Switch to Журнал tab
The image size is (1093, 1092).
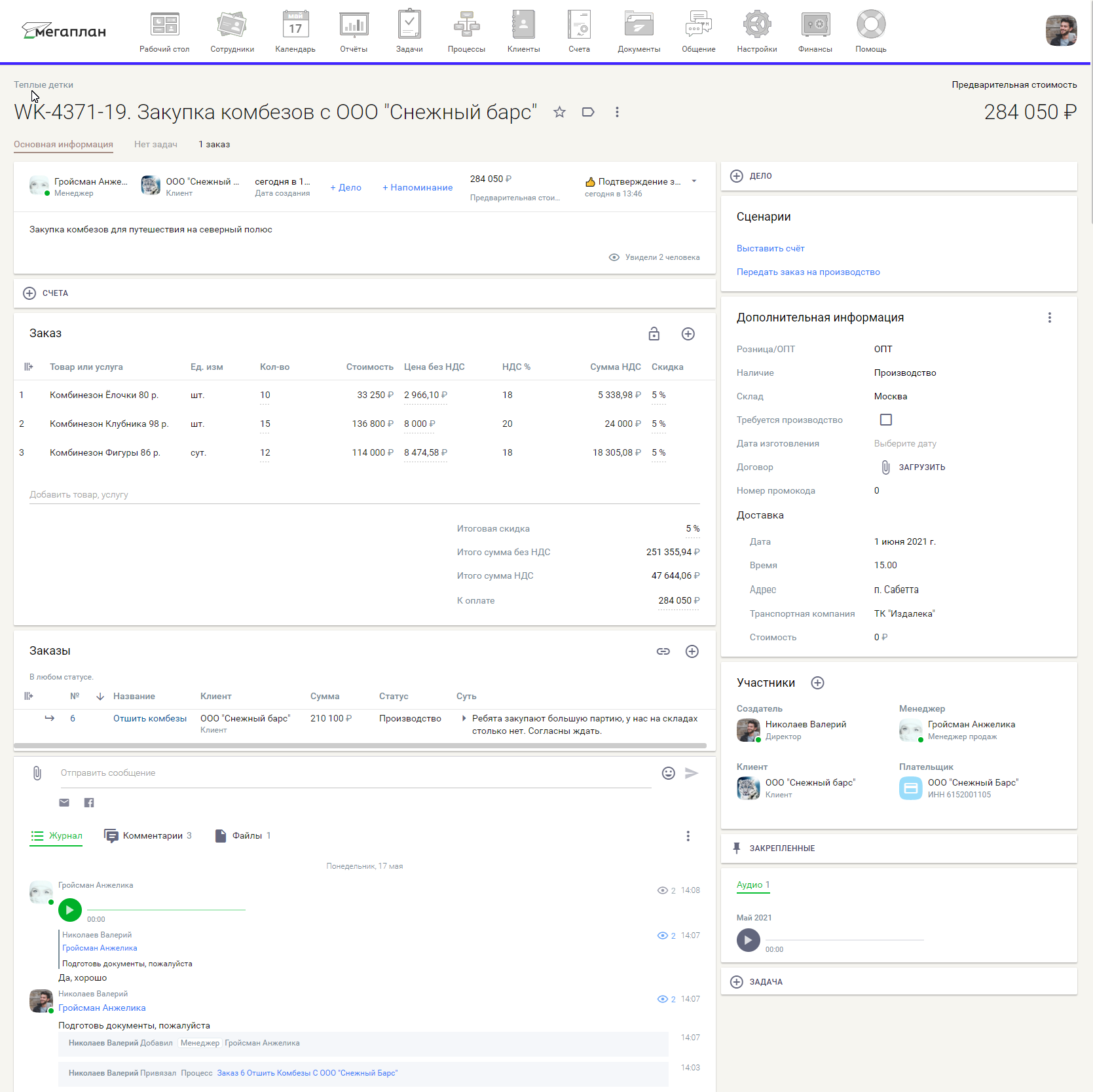[x=56, y=836]
